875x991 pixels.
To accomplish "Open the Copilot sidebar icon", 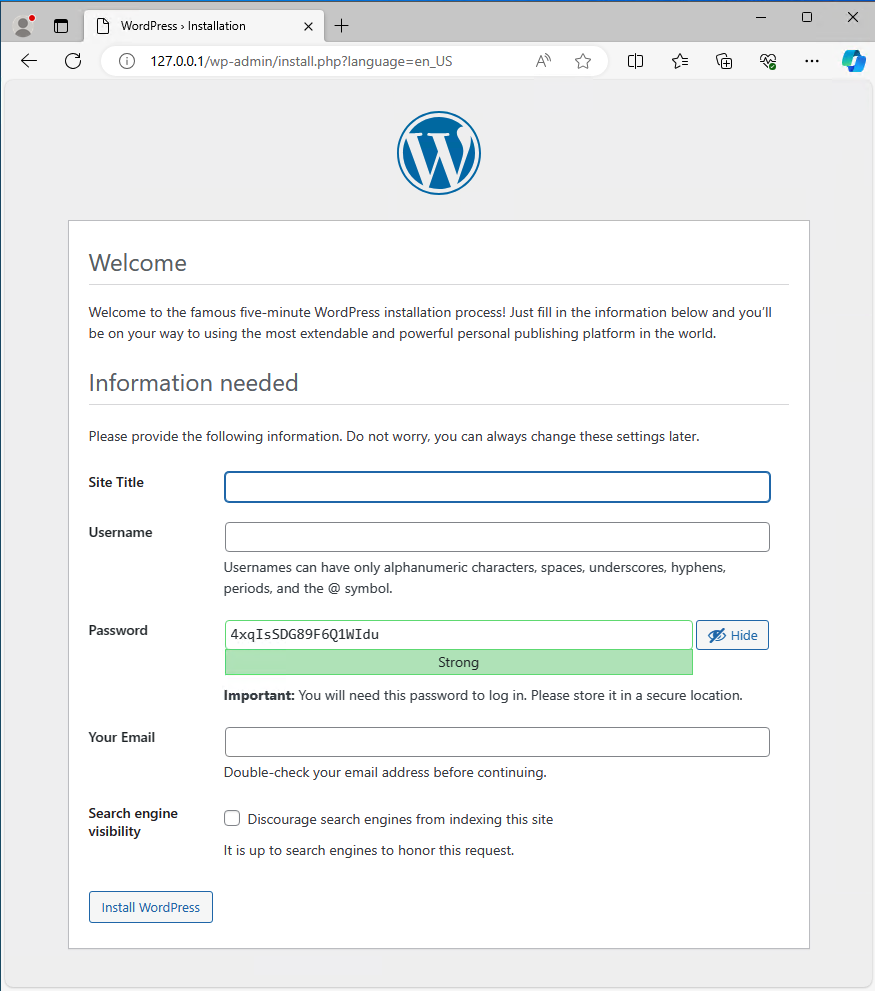I will (853, 61).
